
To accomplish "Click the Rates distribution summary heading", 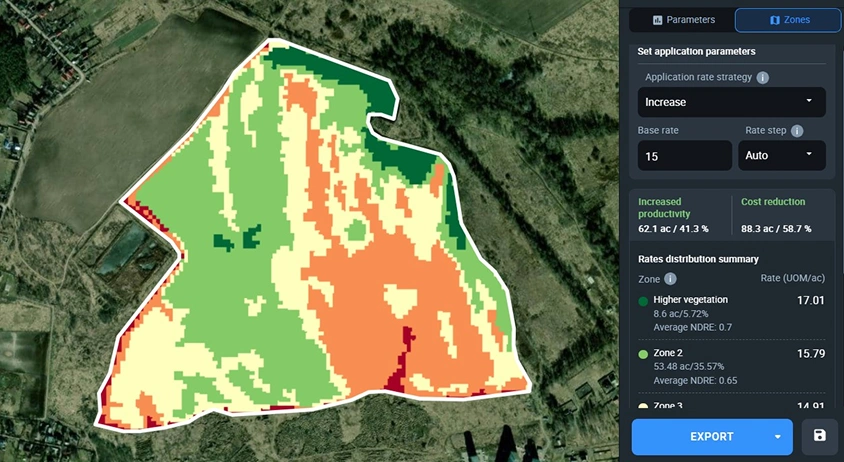I will (x=698, y=259).
